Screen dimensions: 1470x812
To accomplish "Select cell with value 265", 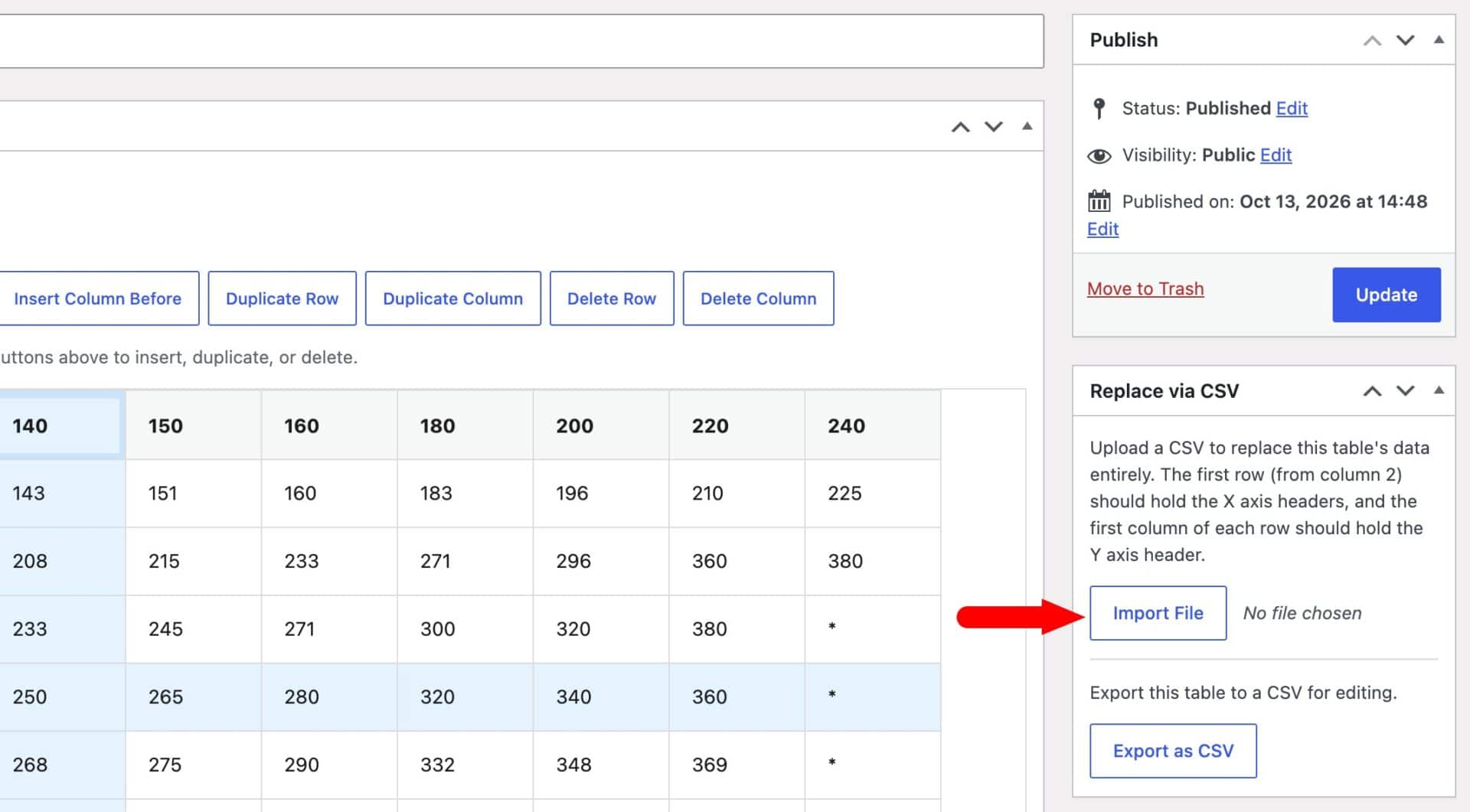I will (x=194, y=697).
